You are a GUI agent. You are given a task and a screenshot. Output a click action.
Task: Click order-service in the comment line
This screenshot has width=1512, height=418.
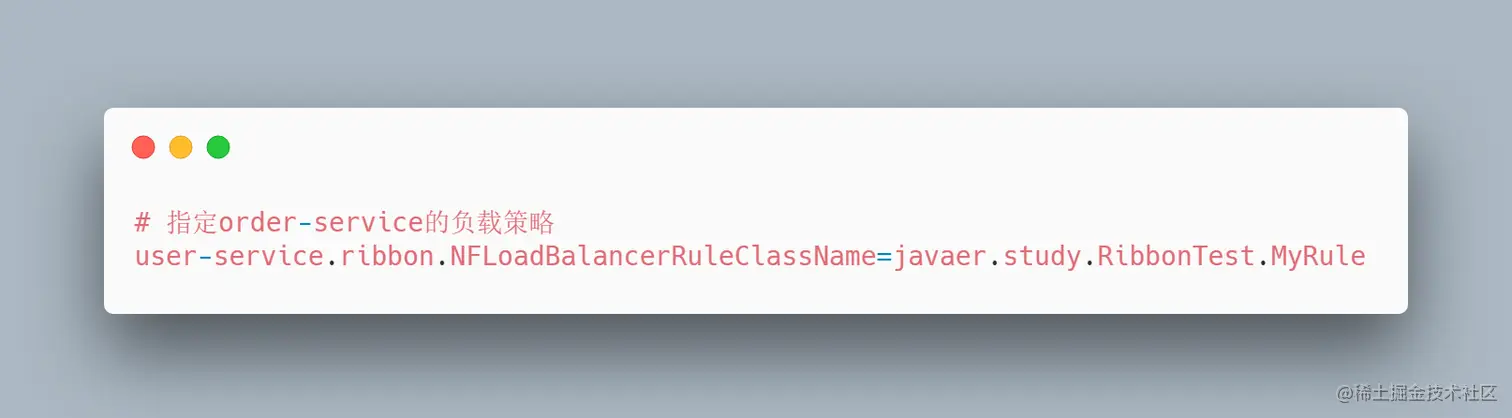[320, 222]
